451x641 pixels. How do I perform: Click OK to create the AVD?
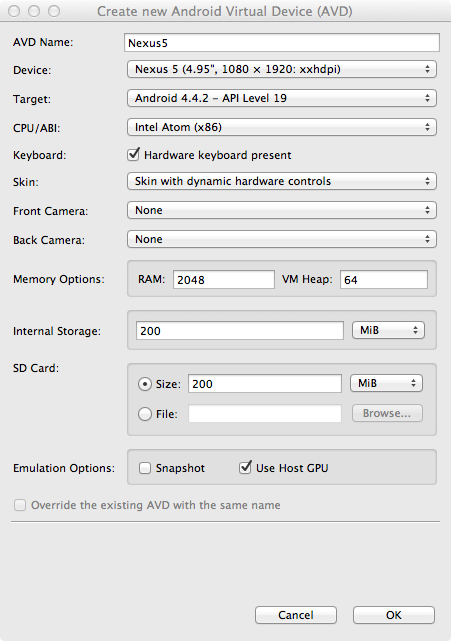(x=394, y=615)
